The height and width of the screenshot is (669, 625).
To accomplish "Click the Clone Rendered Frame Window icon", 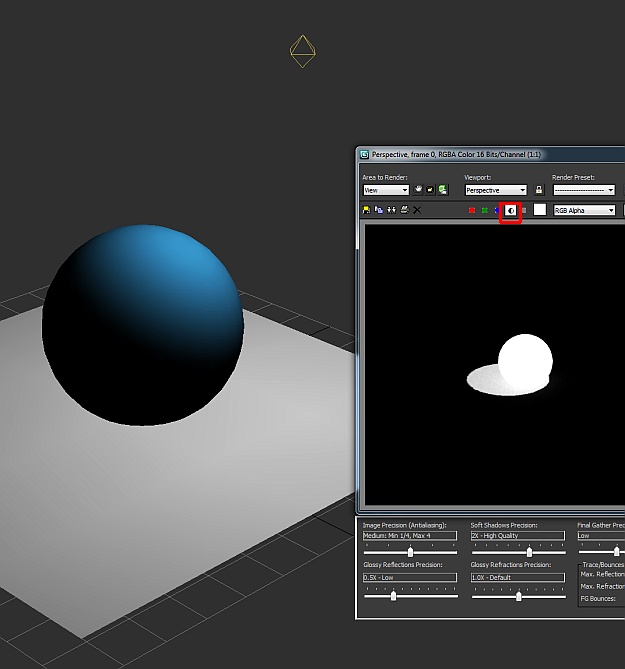I will [391, 210].
